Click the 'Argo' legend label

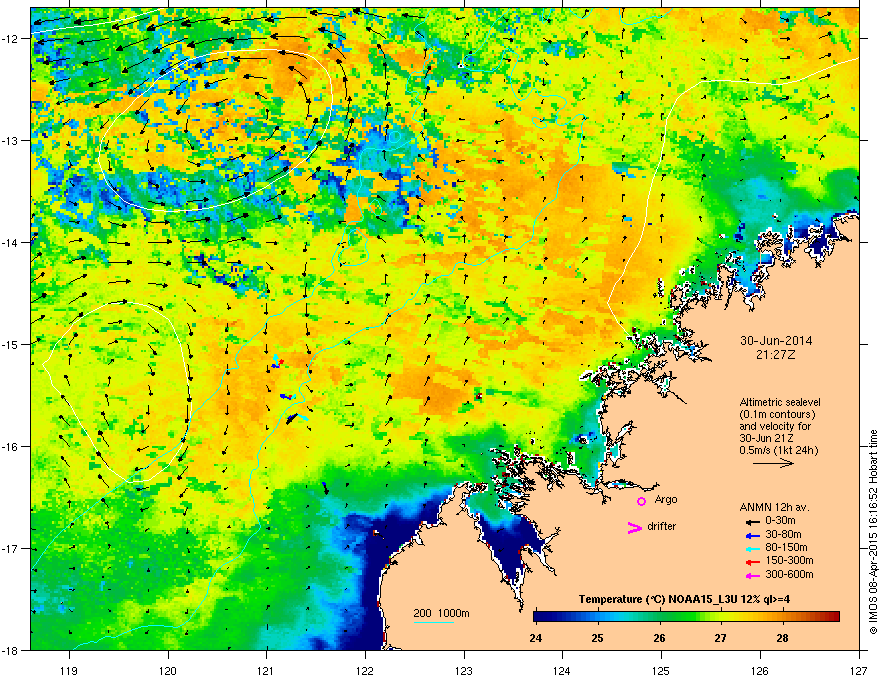666,499
